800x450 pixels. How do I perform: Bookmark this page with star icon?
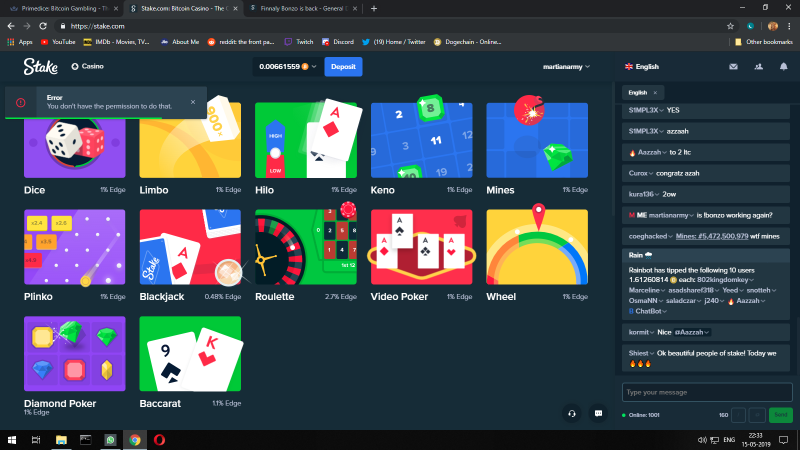coord(730,26)
